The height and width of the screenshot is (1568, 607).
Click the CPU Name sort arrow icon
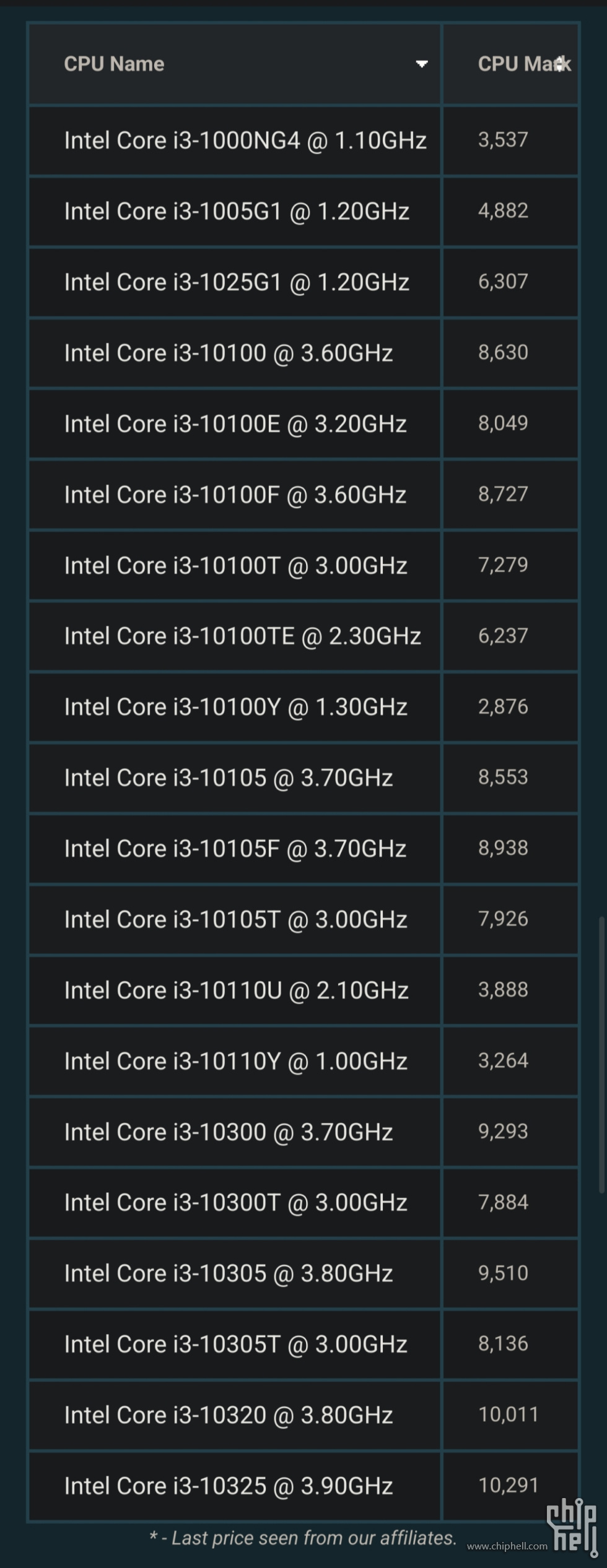point(422,64)
